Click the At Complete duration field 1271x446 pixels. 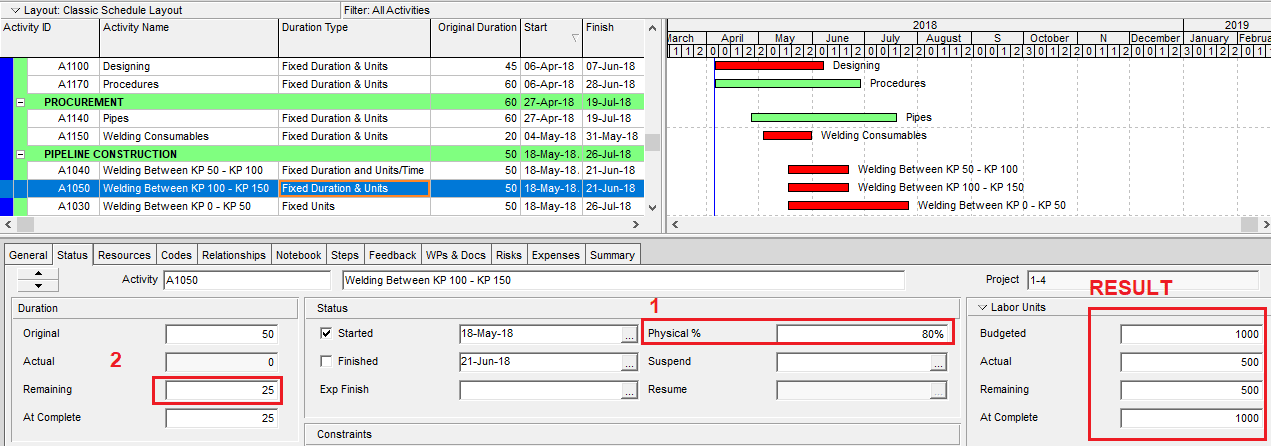(221, 418)
